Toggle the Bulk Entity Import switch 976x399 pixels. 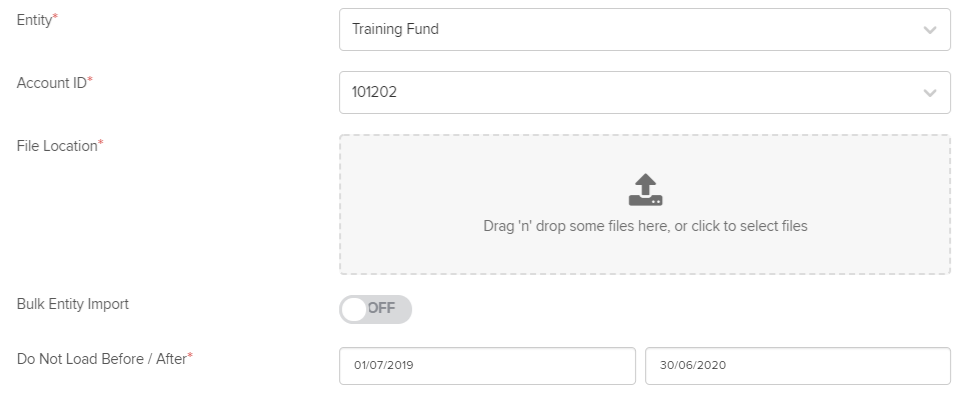(375, 309)
